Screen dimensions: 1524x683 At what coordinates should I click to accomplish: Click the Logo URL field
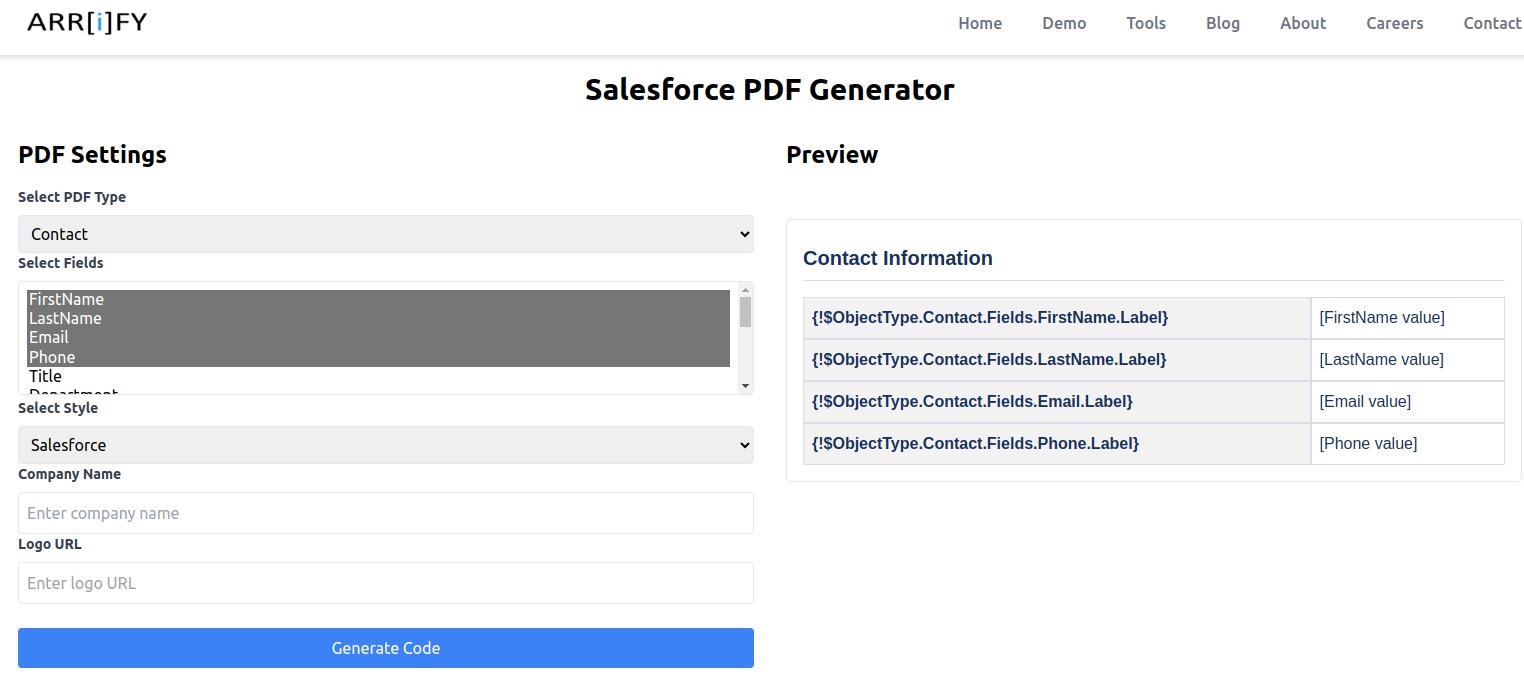pyautogui.click(x=385, y=583)
